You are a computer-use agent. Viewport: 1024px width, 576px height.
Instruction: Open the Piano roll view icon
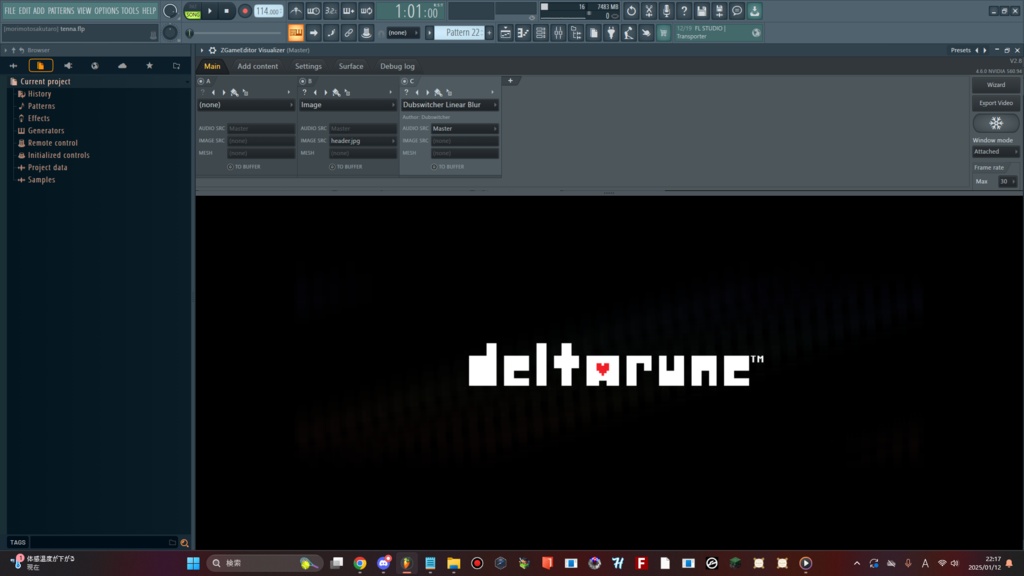pos(523,33)
